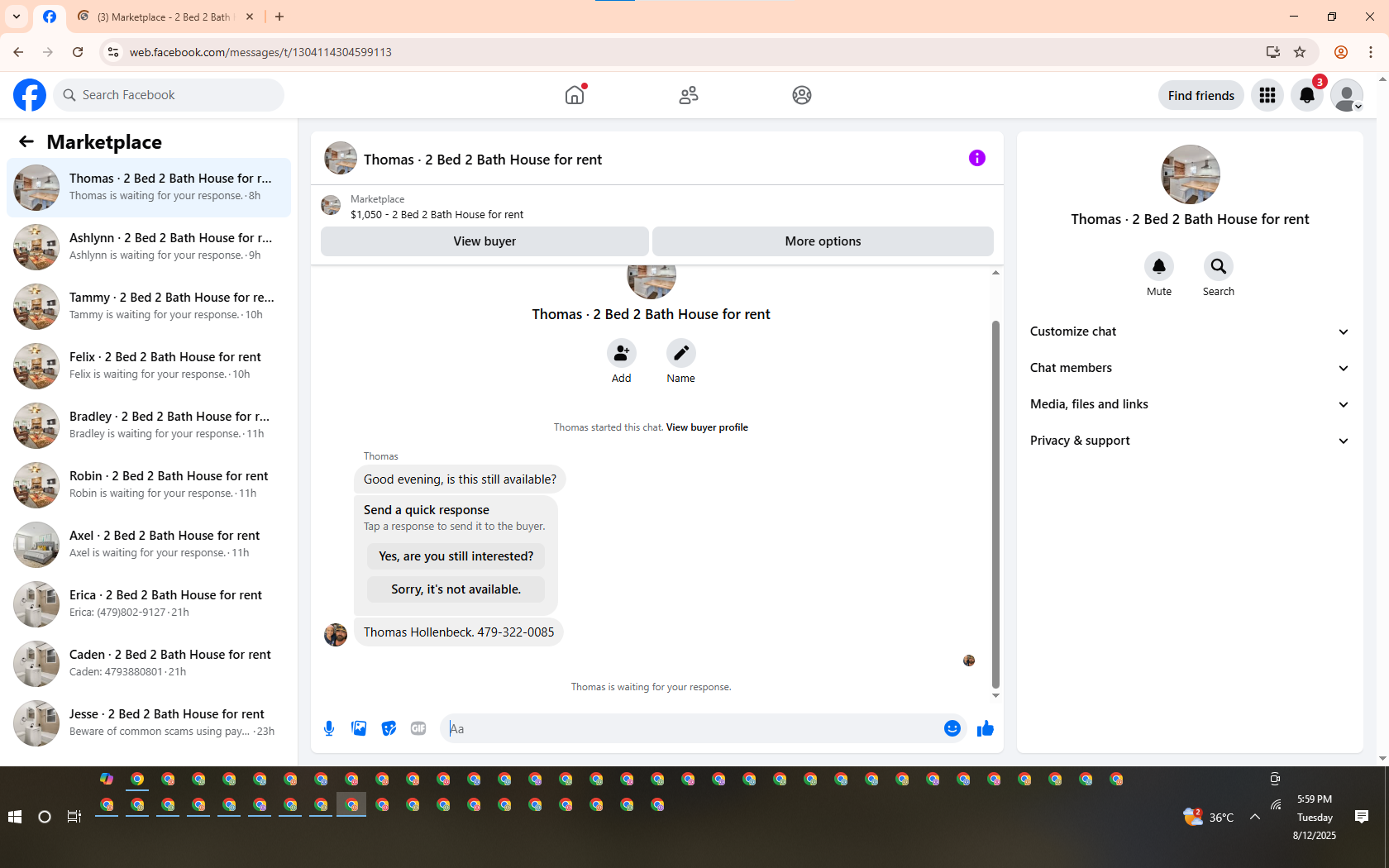Open Caden conversation in list
This screenshot has height=868, width=1389.
coord(149,664)
